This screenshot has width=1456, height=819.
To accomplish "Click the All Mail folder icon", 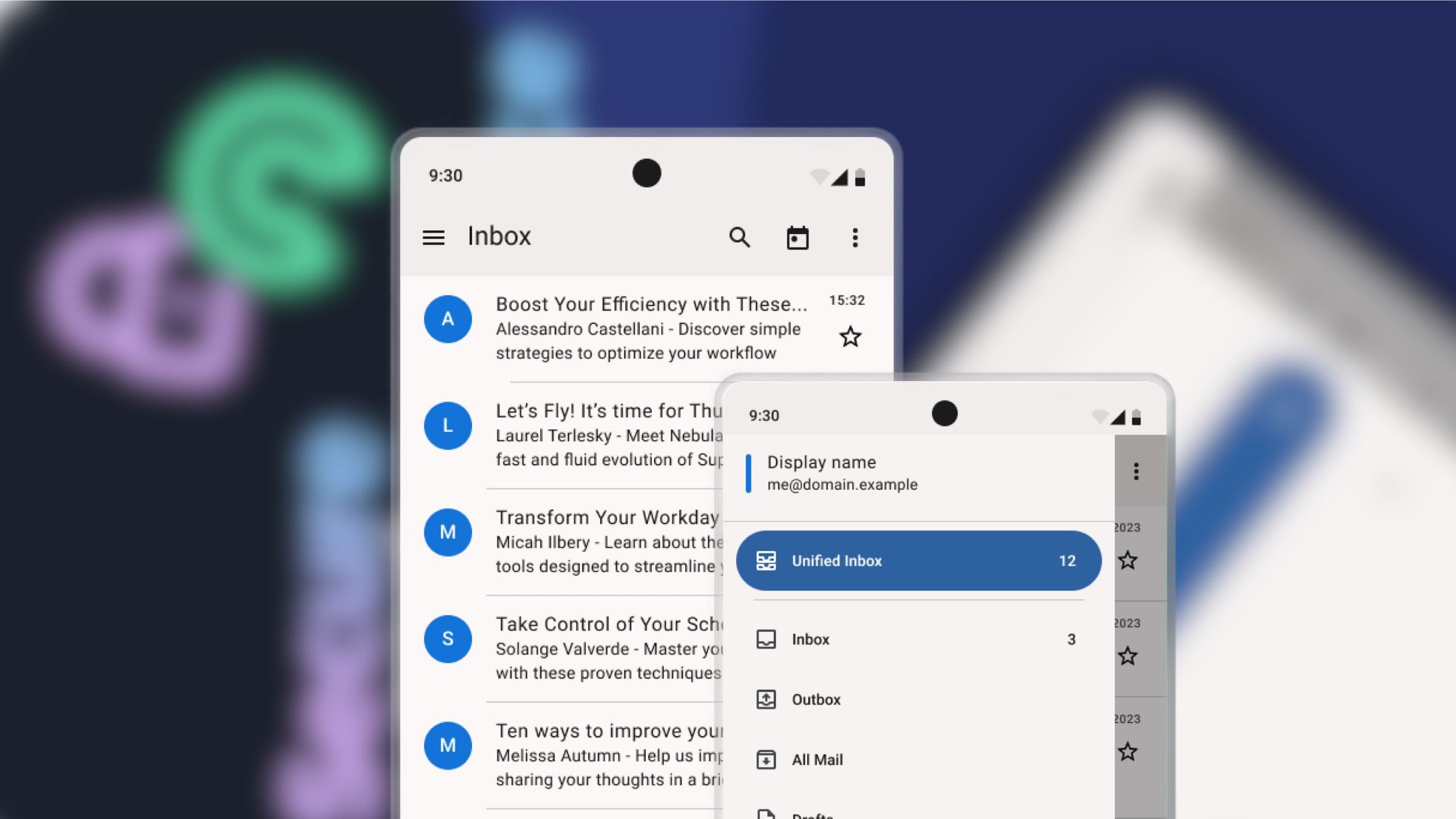I will click(x=766, y=759).
